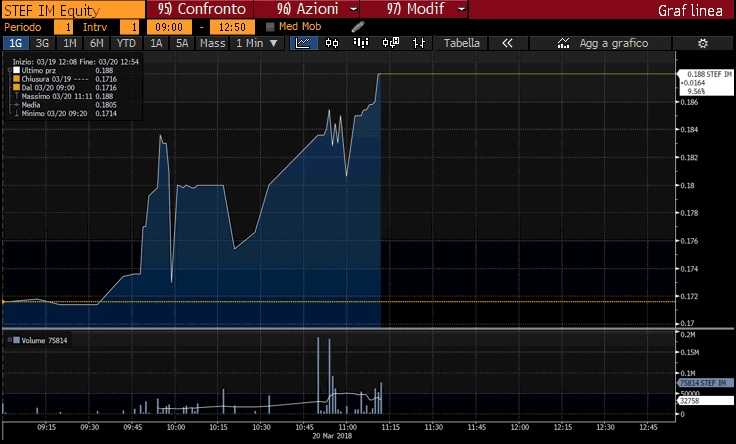Click the pencil edit icon

pyautogui.click(x=358, y=27)
